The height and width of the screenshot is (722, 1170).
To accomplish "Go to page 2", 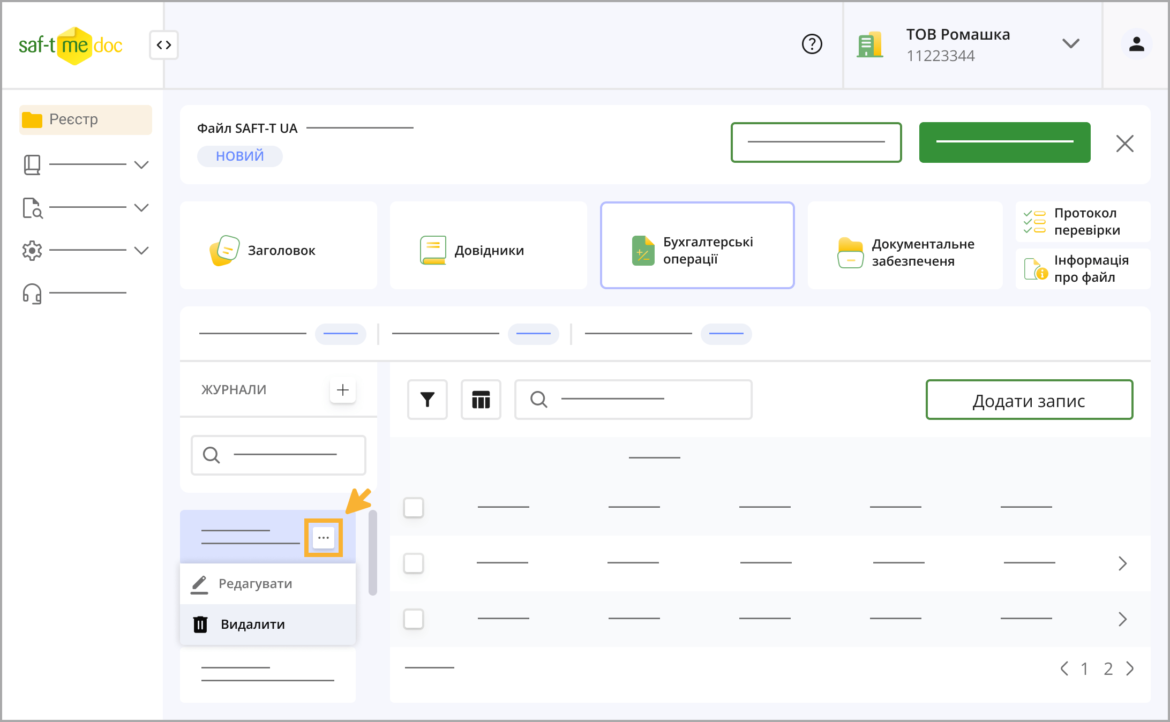I will tap(1108, 668).
